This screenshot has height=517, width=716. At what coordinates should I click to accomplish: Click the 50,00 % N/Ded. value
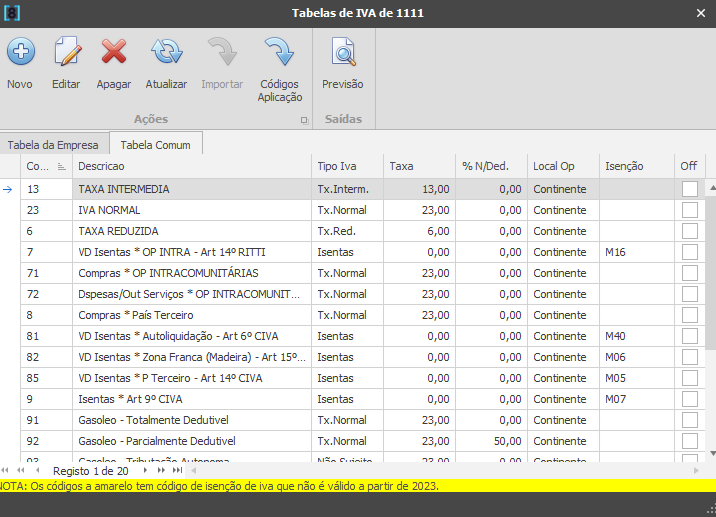(x=491, y=441)
